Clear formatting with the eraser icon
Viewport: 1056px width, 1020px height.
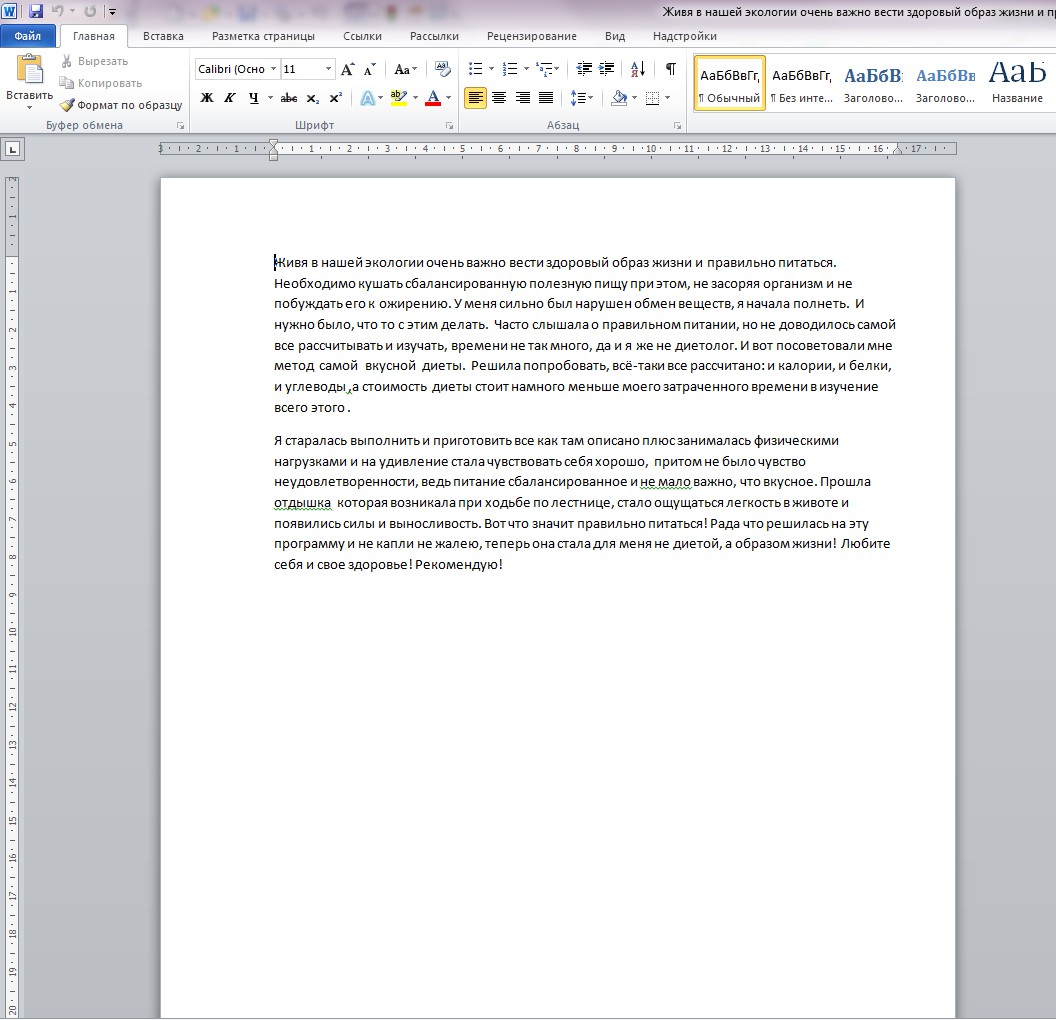(x=442, y=69)
